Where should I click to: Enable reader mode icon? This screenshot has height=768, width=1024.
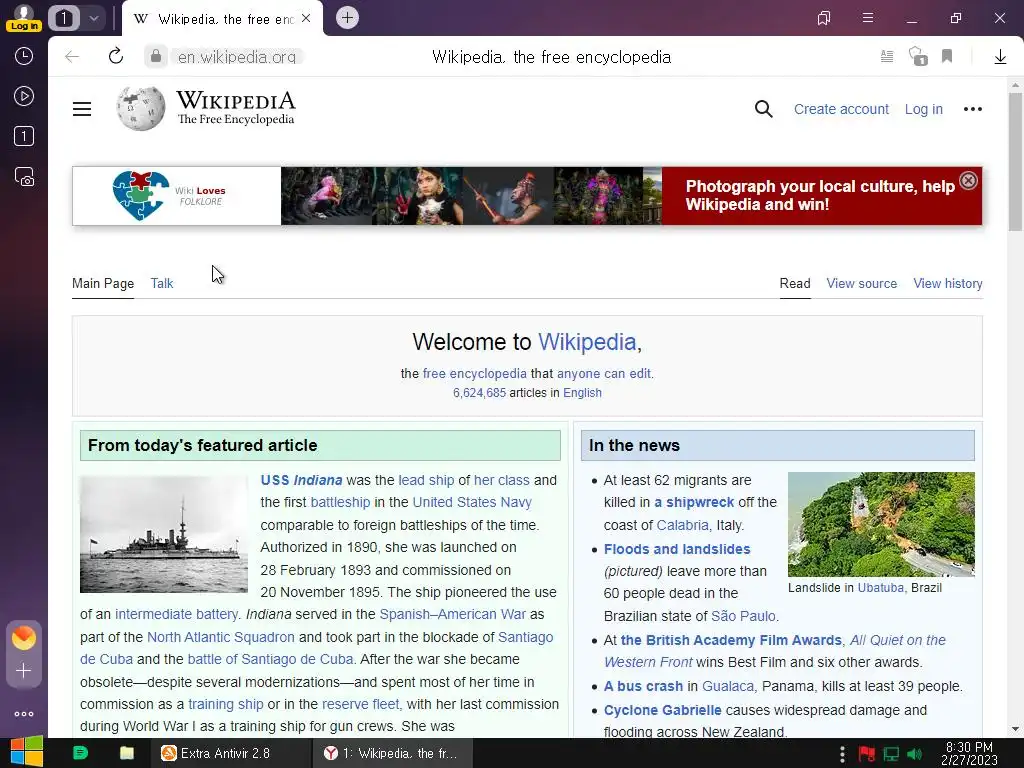(x=887, y=57)
